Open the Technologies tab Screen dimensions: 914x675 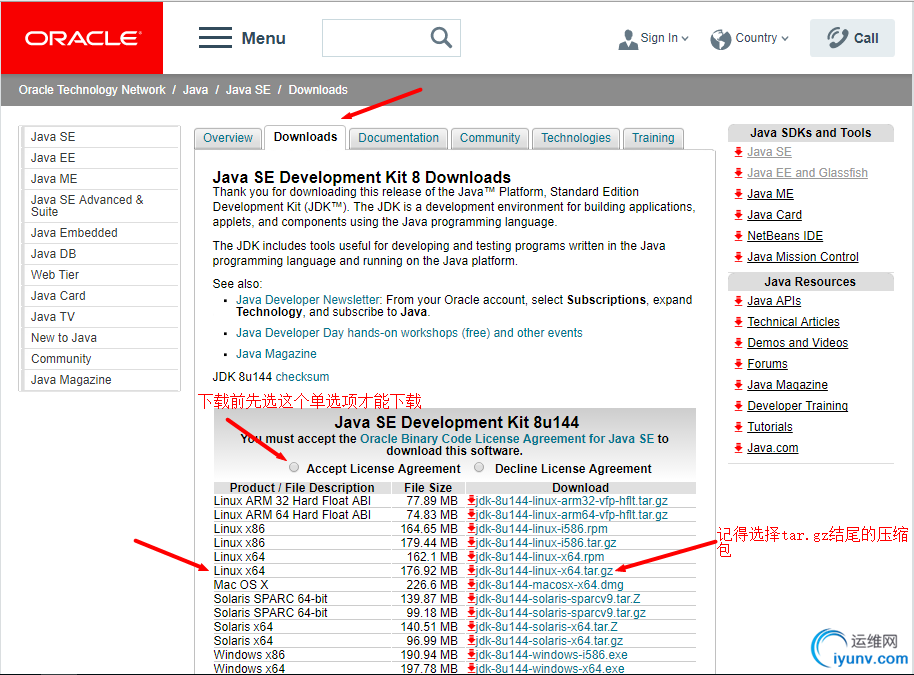[x=576, y=138]
